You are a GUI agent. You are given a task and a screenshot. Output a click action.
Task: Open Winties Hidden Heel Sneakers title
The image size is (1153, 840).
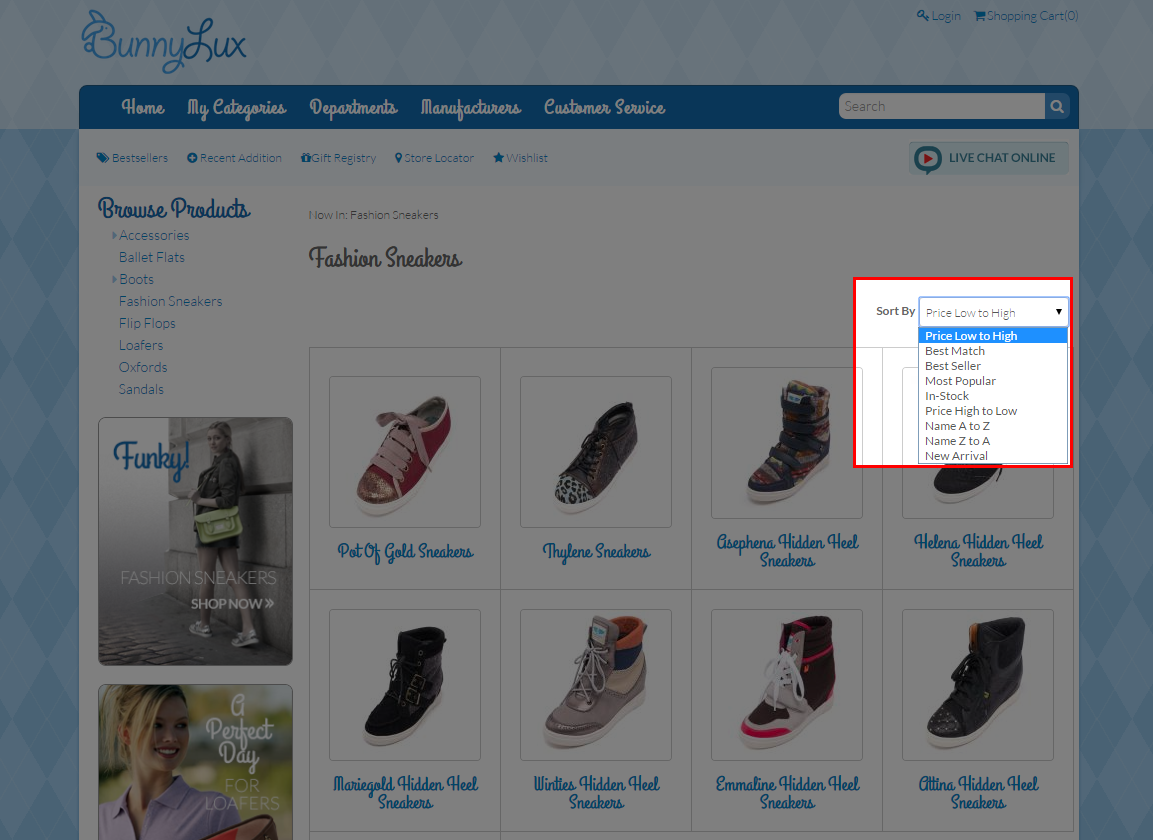(596, 794)
